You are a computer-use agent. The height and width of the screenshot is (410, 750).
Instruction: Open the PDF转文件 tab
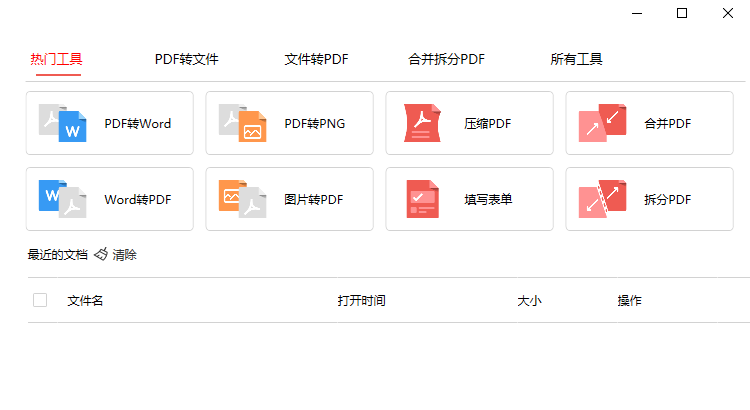[187, 59]
